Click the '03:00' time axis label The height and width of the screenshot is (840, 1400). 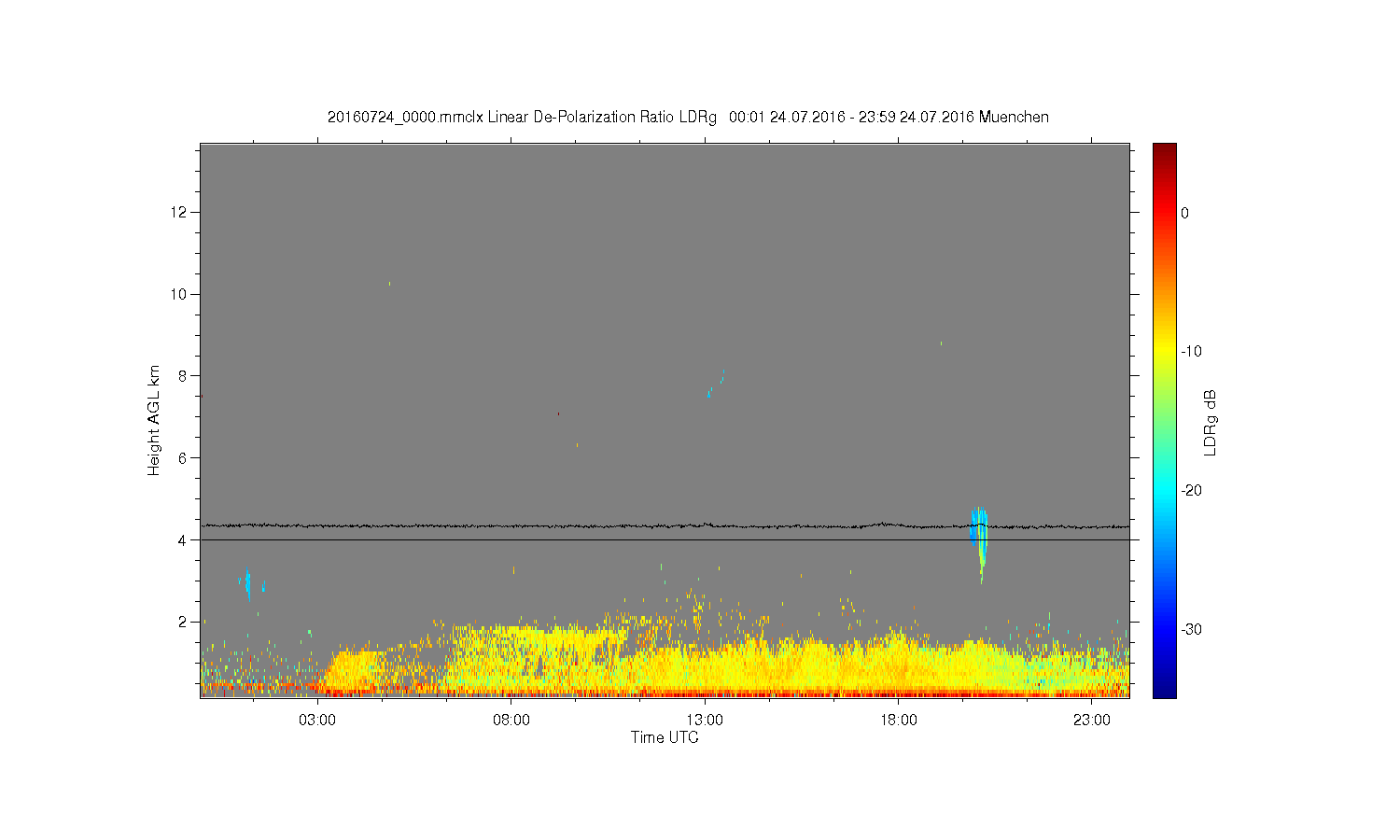point(317,721)
